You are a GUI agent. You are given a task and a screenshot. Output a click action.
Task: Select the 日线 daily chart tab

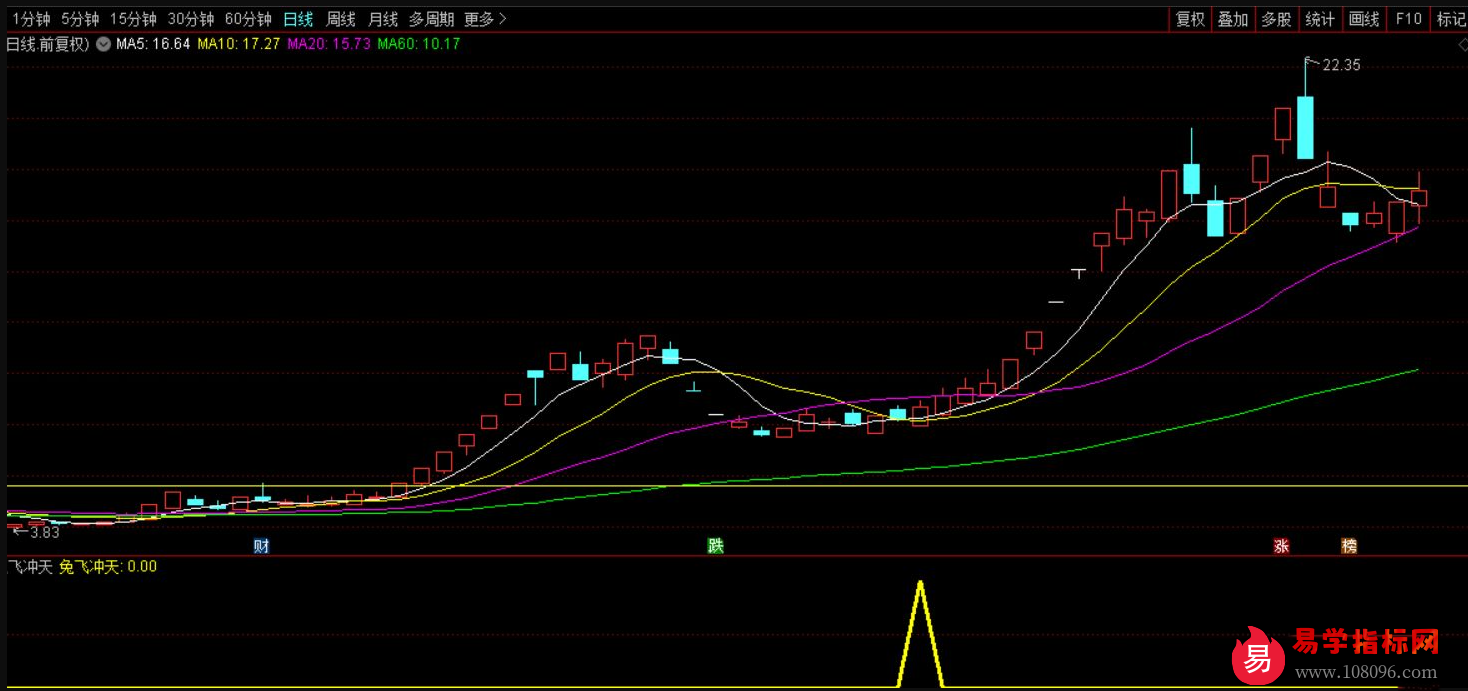[x=298, y=19]
